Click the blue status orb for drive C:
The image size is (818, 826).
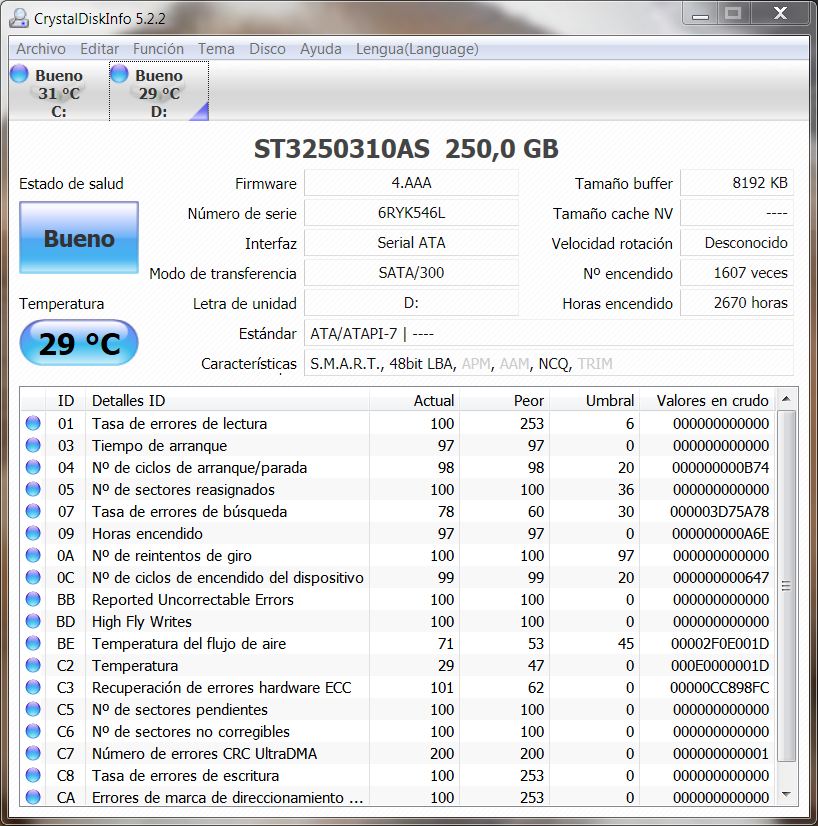tap(19, 74)
